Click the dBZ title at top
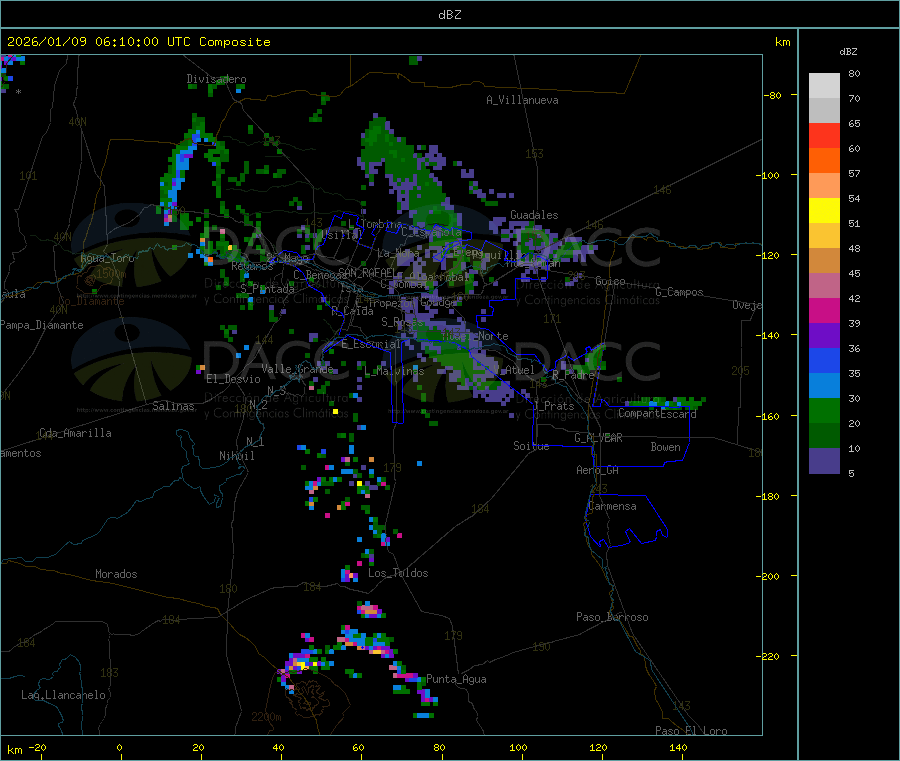Screen dimensions: 900x761 [x=449, y=15]
